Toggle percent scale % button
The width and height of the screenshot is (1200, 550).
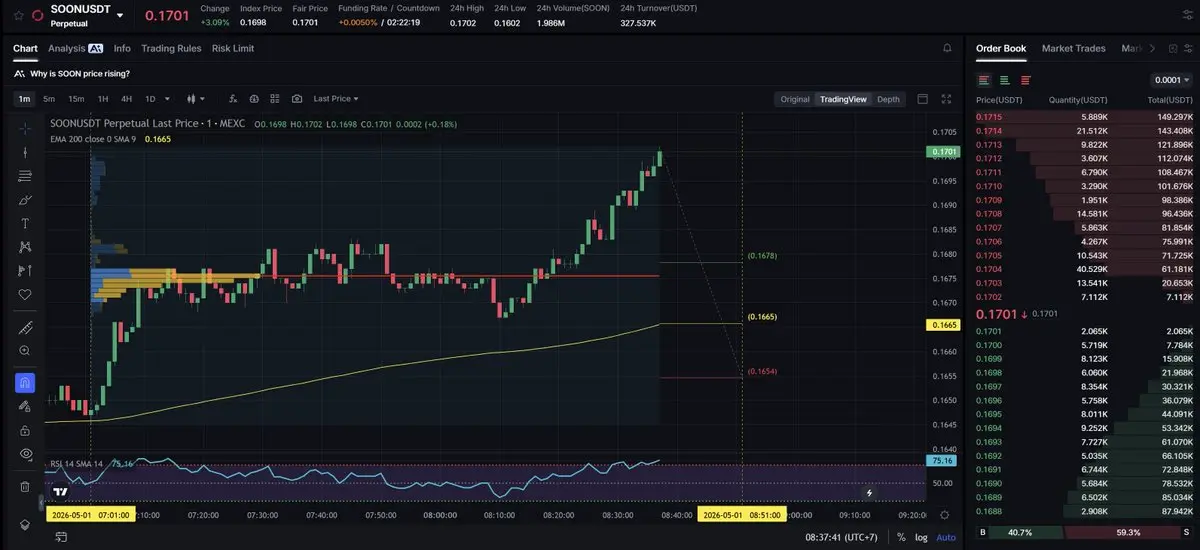pyautogui.click(x=901, y=537)
